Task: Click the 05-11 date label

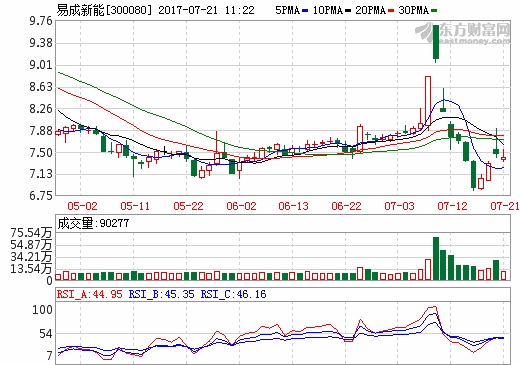Action: pos(135,206)
